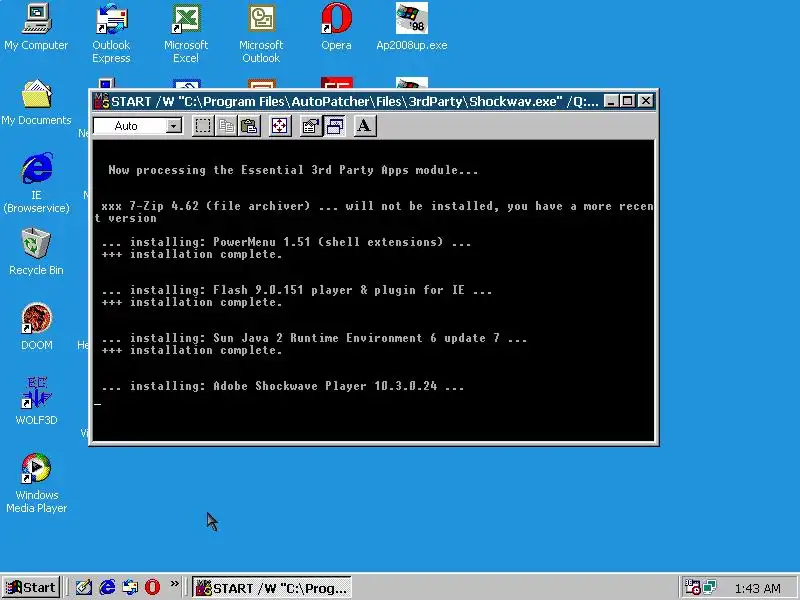Toggle the Background toolbar button
Screen dimensions: 800x600
pos(334,126)
